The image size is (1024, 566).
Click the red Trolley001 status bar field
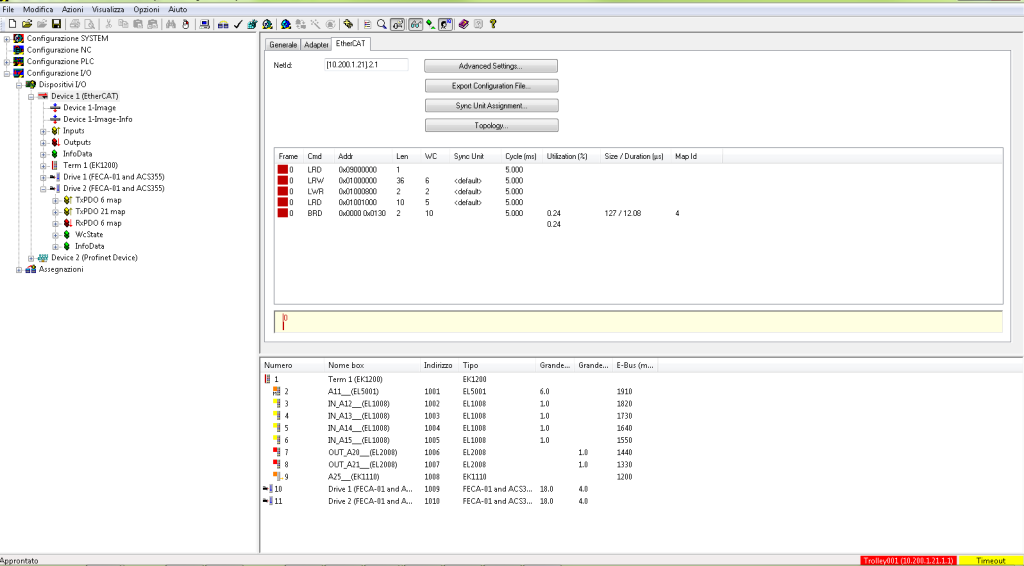[909, 561]
